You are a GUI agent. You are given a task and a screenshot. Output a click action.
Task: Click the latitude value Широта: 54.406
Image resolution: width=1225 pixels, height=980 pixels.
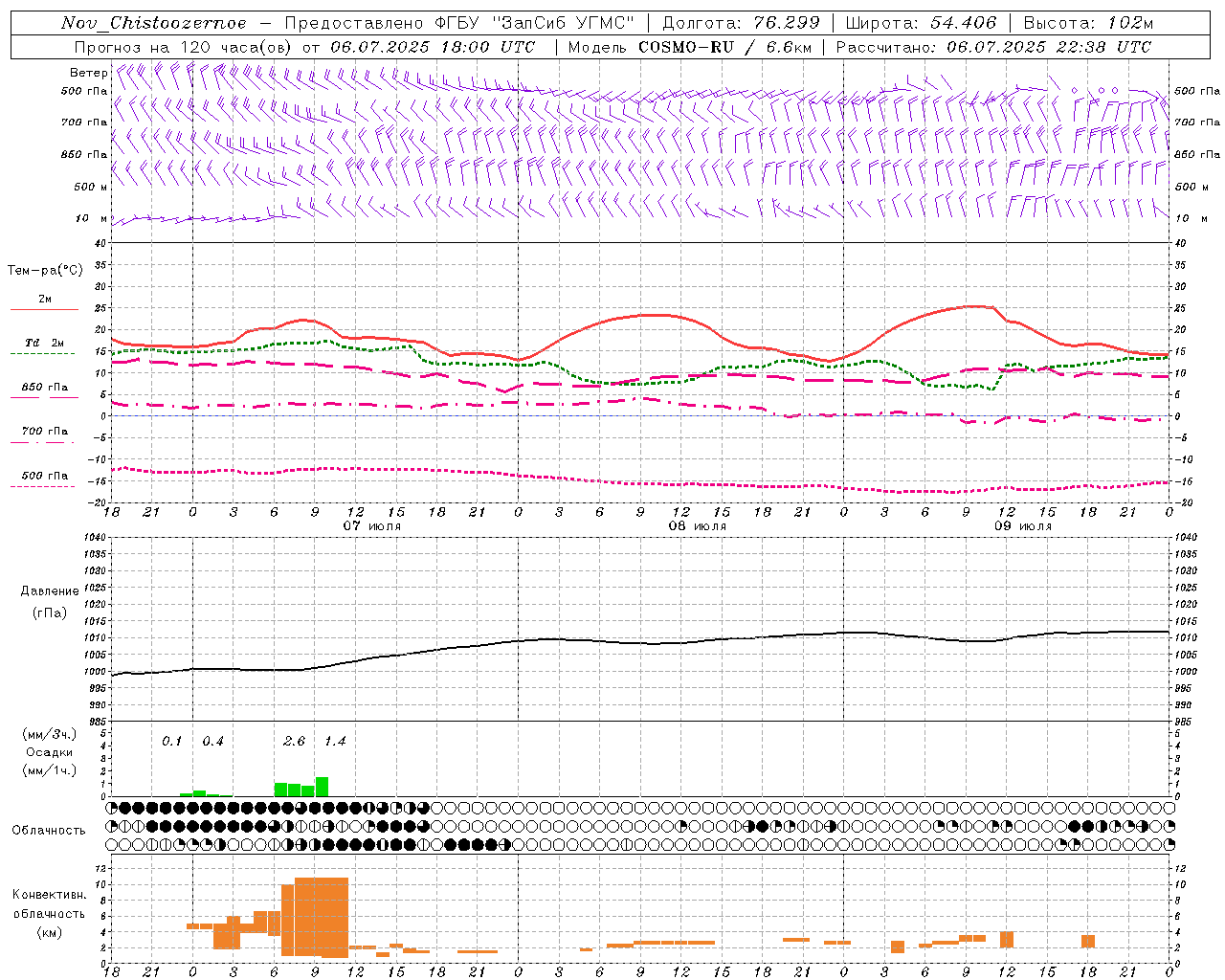pyautogui.click(x=921, y=23)
